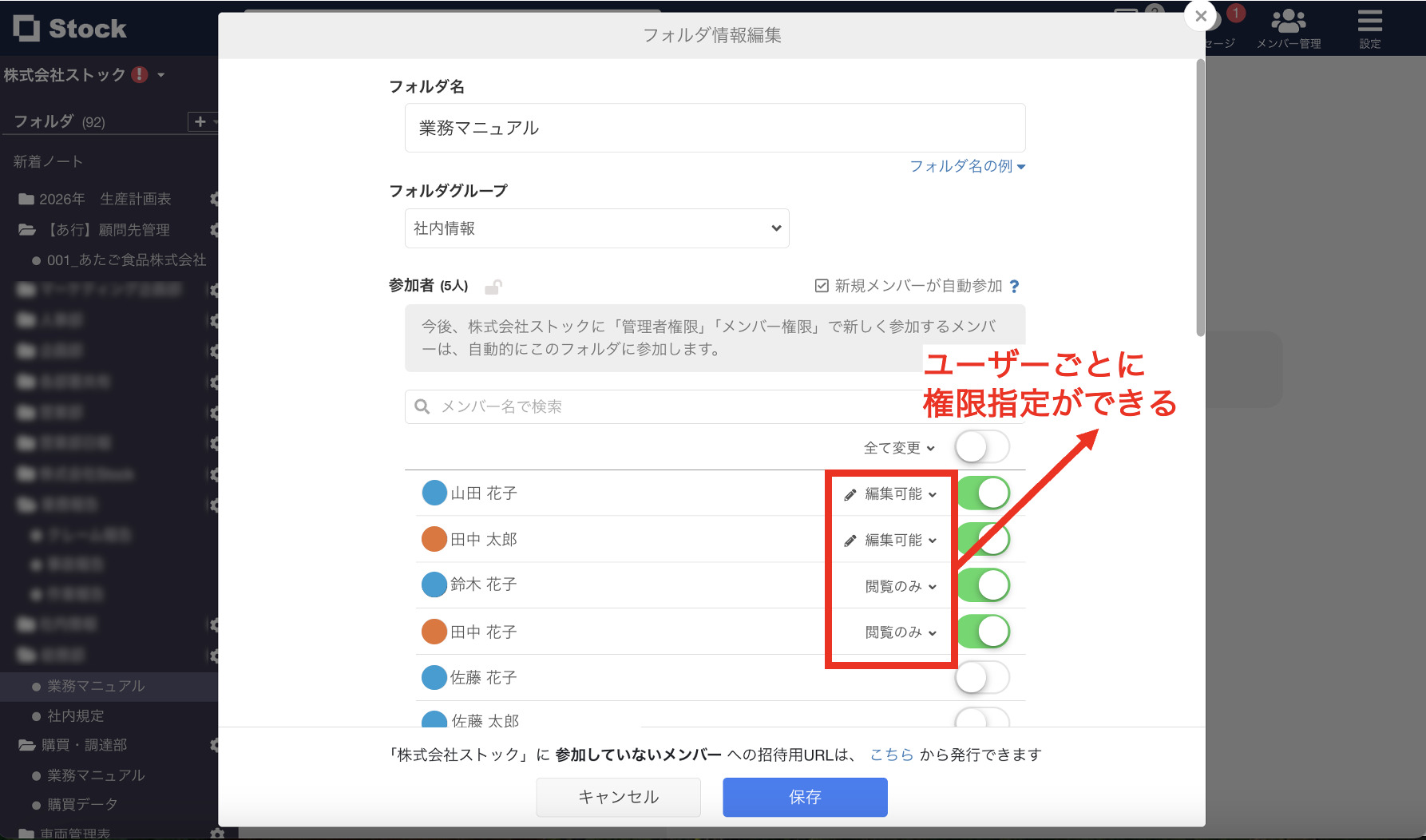Screen dimensions: 1426x840
Task: Open 社内規定 note in the sidebar
Action: [x=77, y=716]
